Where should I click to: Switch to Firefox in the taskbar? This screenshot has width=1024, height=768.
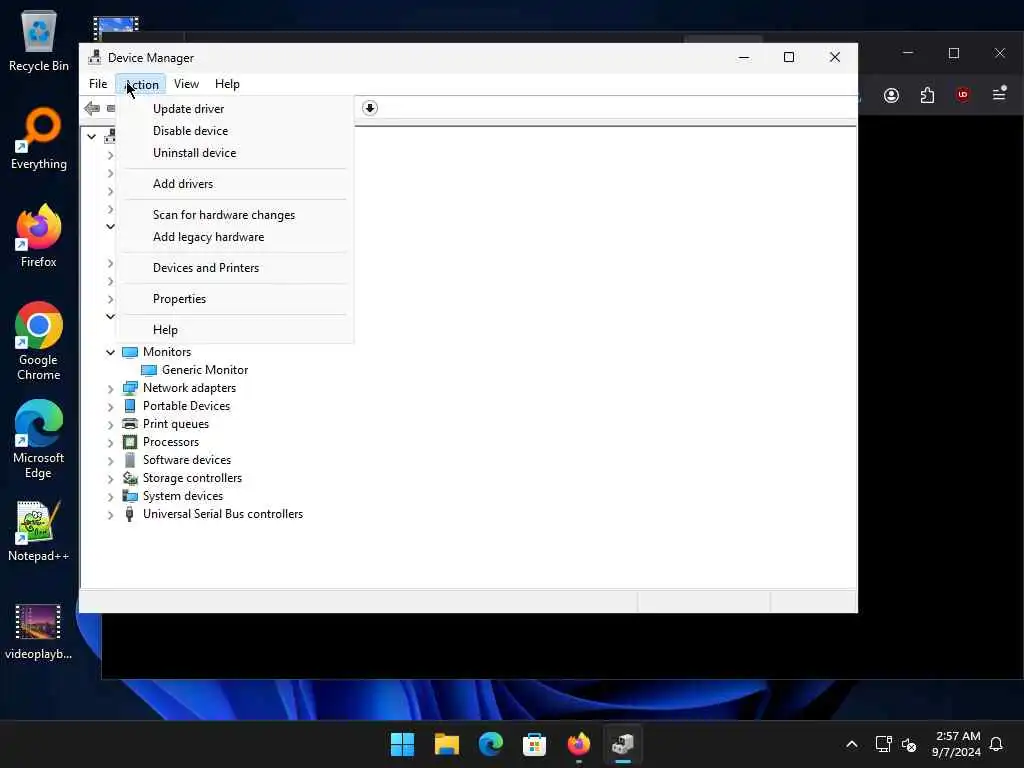click(579, 744)
